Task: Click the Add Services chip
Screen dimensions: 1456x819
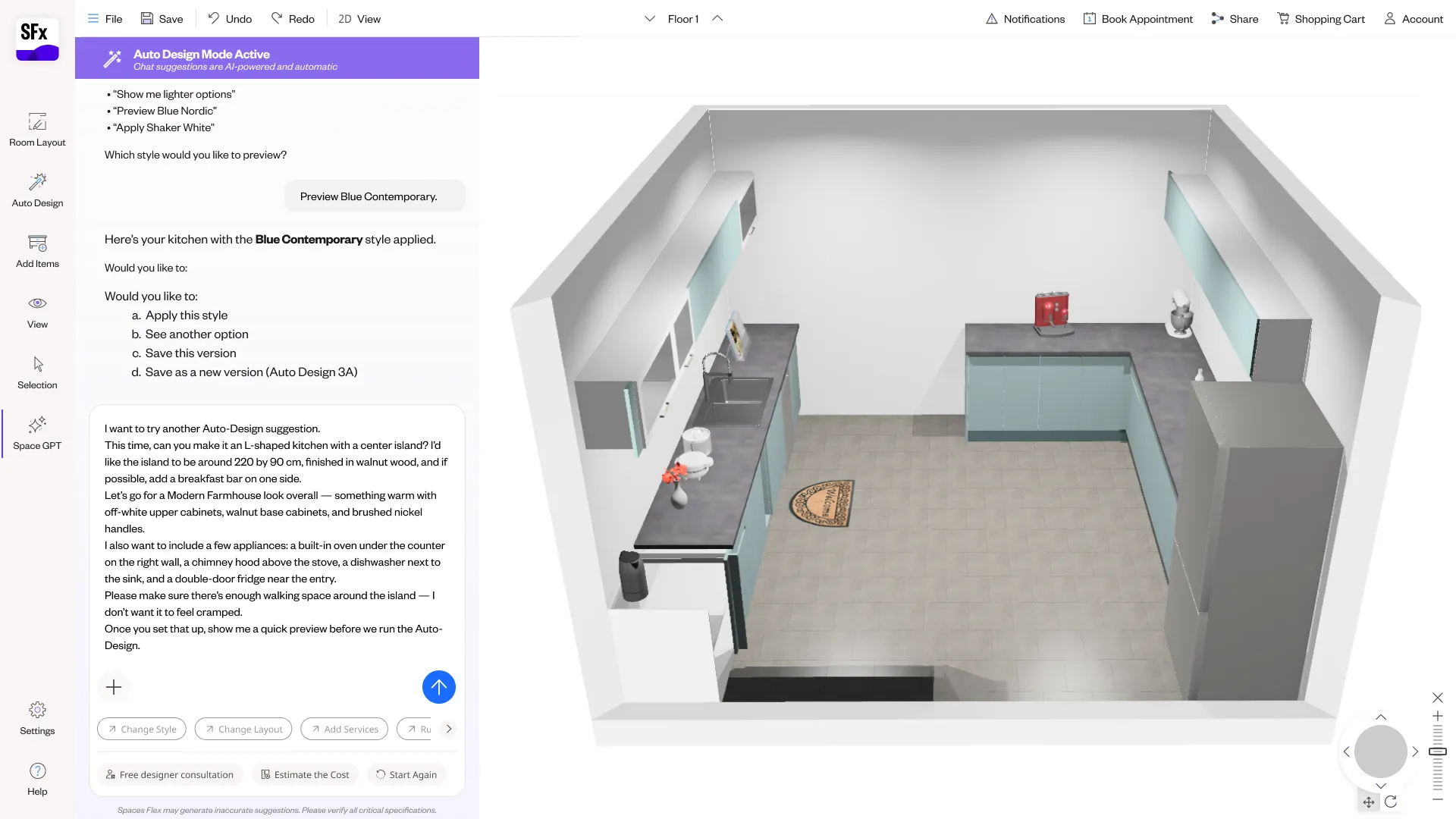Action: 344,729
